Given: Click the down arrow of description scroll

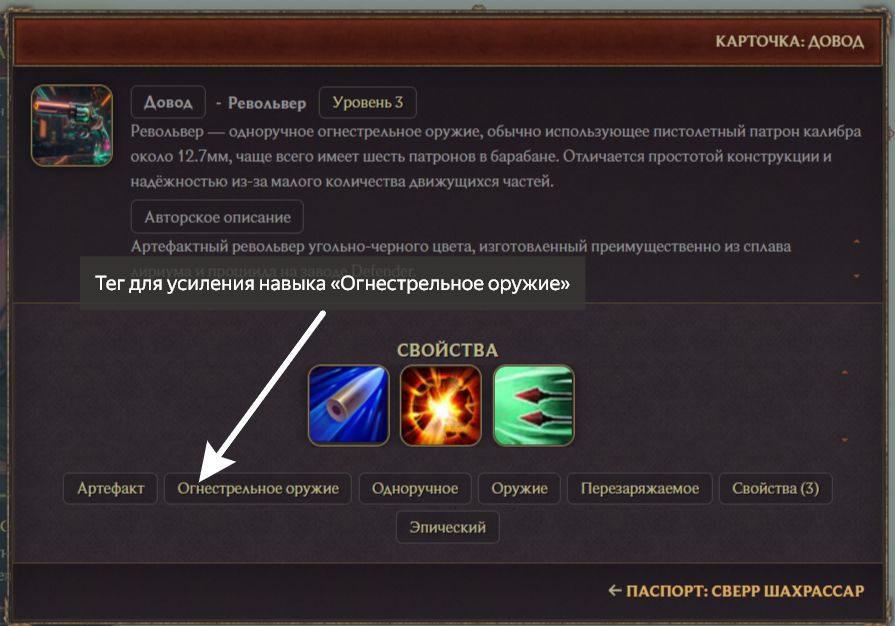Looking at the screenshot, I should point(857,276).
